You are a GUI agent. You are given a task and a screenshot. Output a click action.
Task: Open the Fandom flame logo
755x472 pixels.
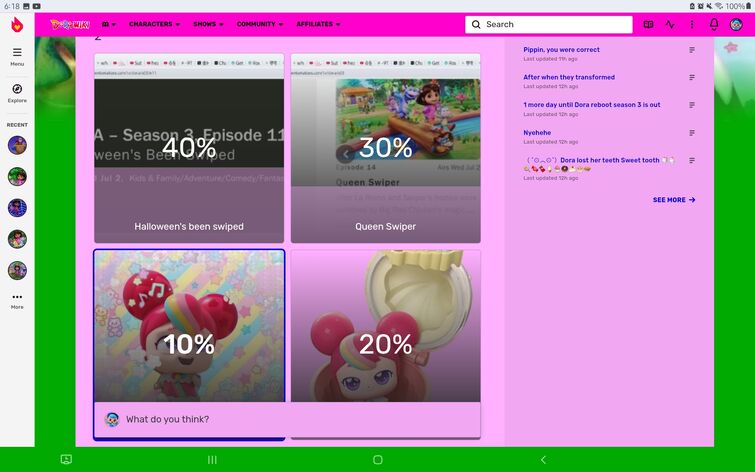(17, 25)
